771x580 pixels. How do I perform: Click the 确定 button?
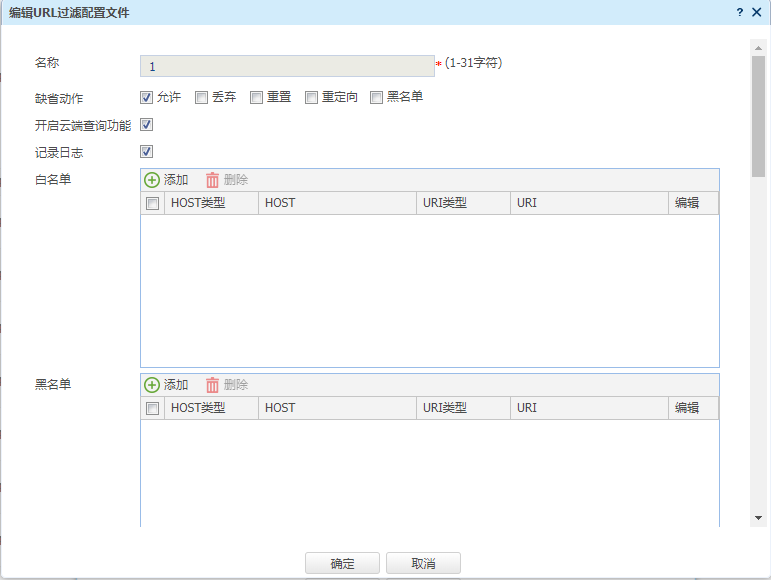[342, 563]
